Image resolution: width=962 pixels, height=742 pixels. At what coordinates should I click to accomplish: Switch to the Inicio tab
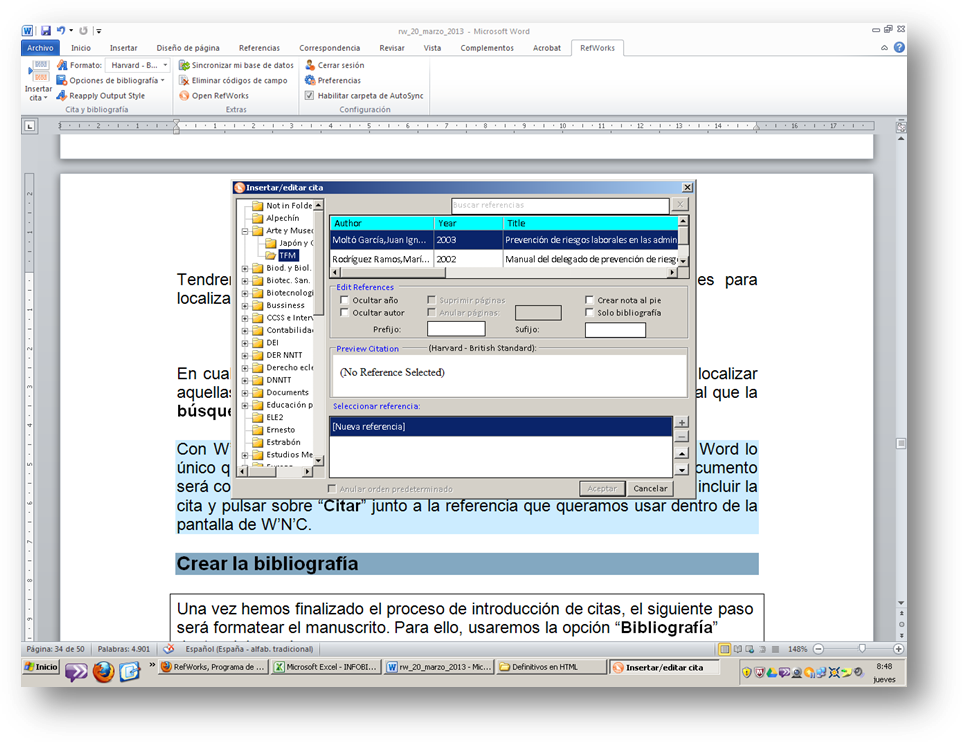tap(80, 48)
